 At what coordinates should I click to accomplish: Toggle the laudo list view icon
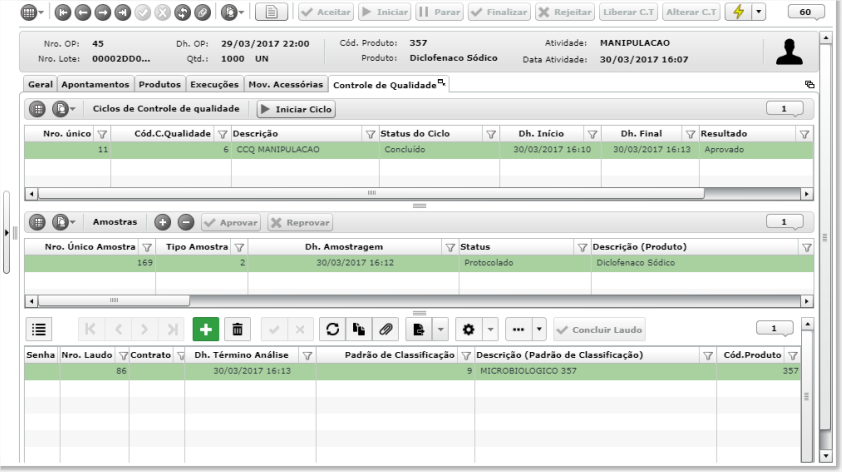click(x=39, y=329)
